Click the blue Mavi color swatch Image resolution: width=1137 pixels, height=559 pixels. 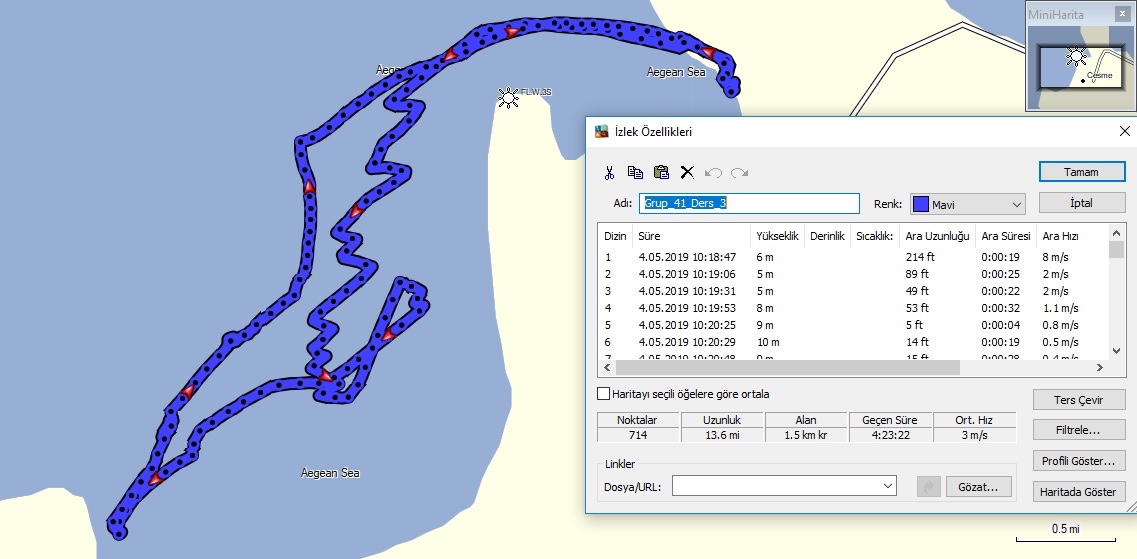919,204
